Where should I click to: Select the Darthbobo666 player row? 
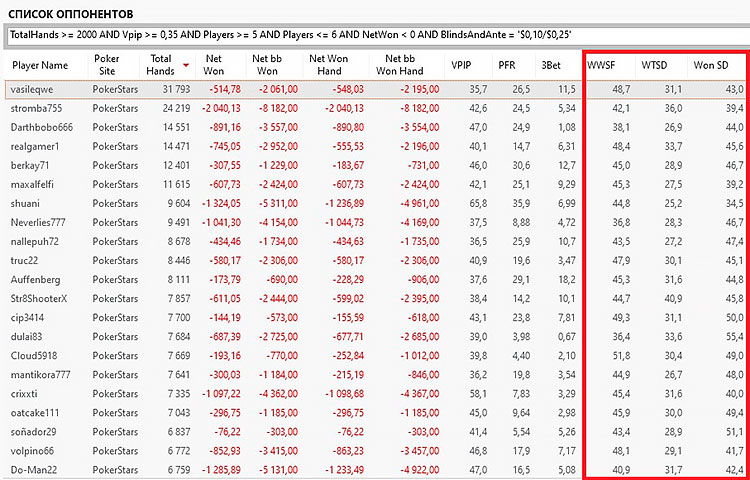(43, 127)
